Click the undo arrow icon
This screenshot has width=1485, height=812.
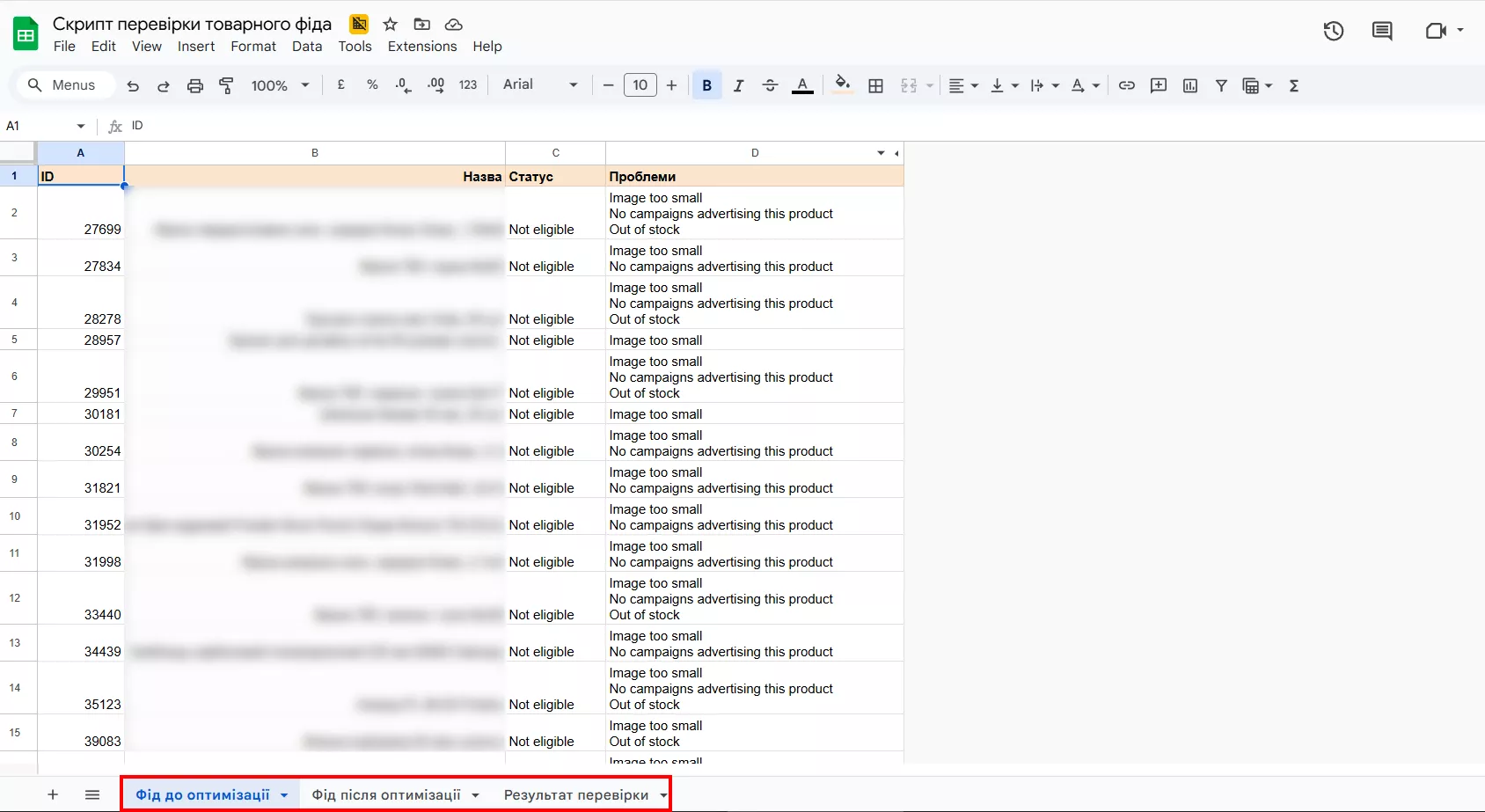pyautogui.click(x=133, y=85)
